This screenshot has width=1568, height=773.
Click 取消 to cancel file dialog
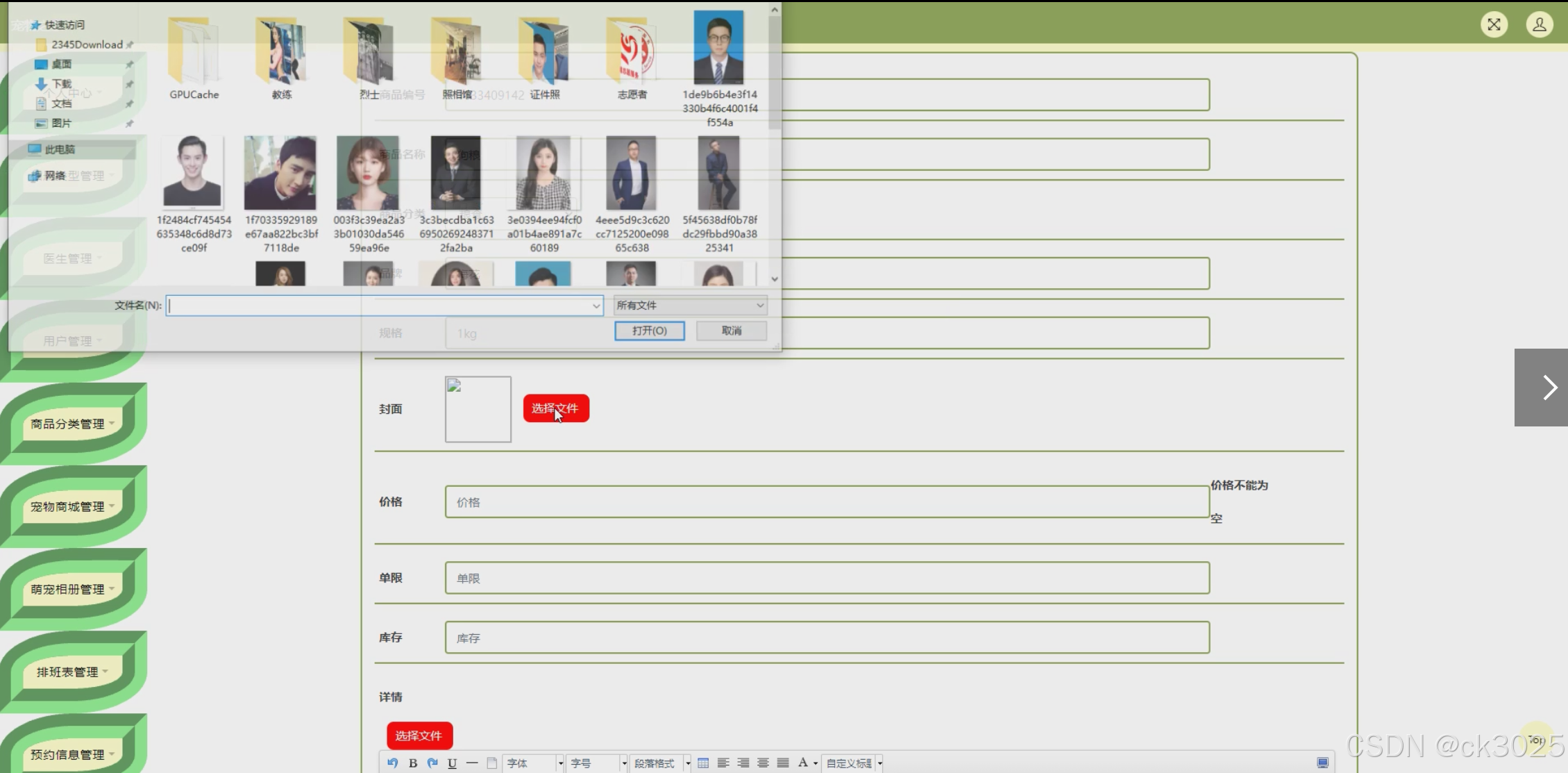tap(731, 331)
